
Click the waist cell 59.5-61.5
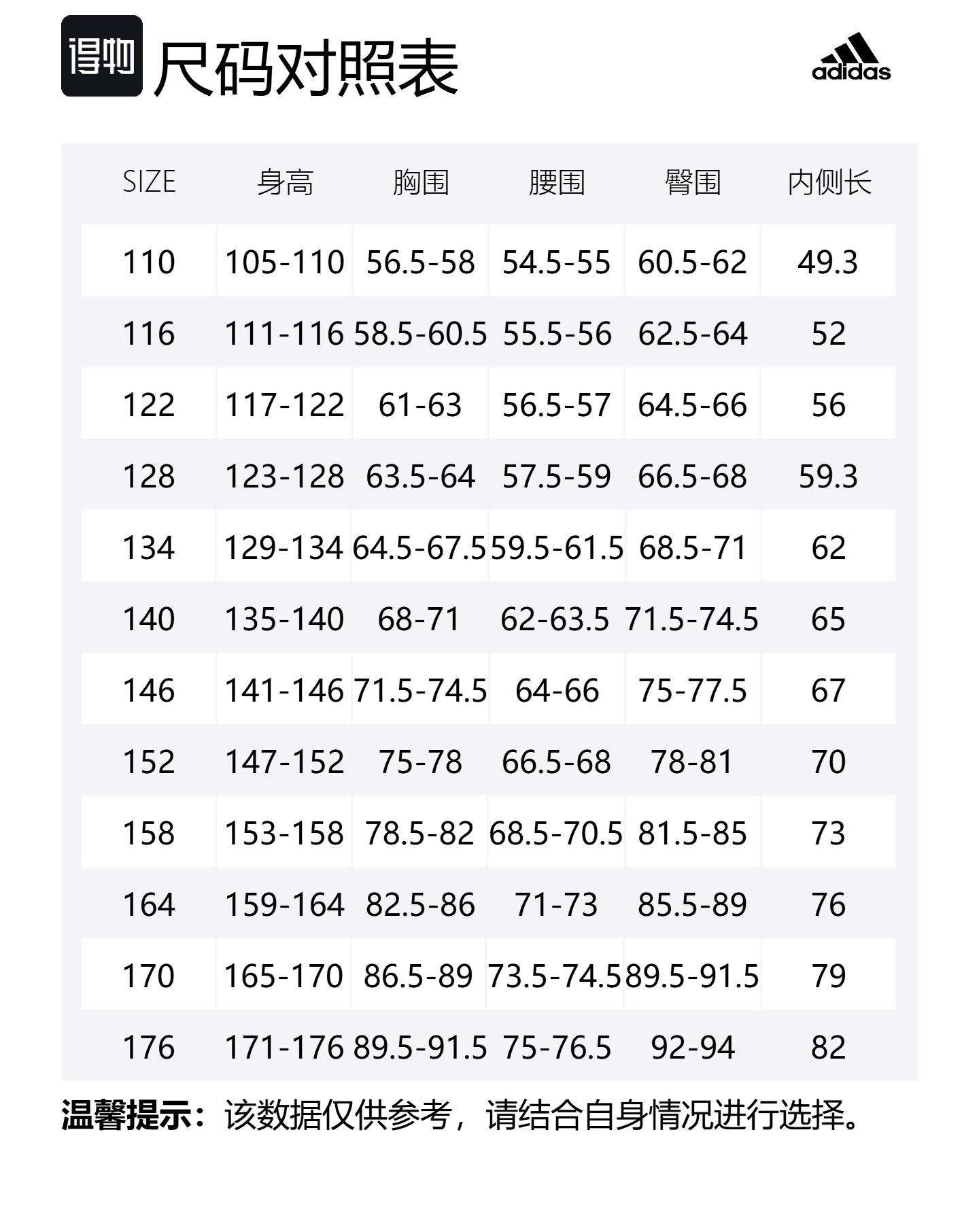(557, 548)
